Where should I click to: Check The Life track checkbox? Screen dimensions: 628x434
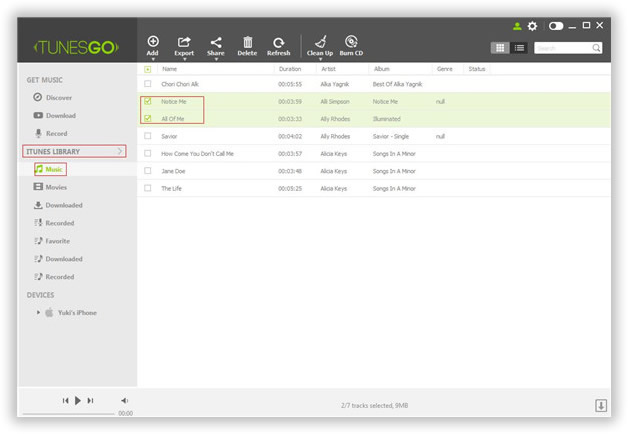click(148, 188)
